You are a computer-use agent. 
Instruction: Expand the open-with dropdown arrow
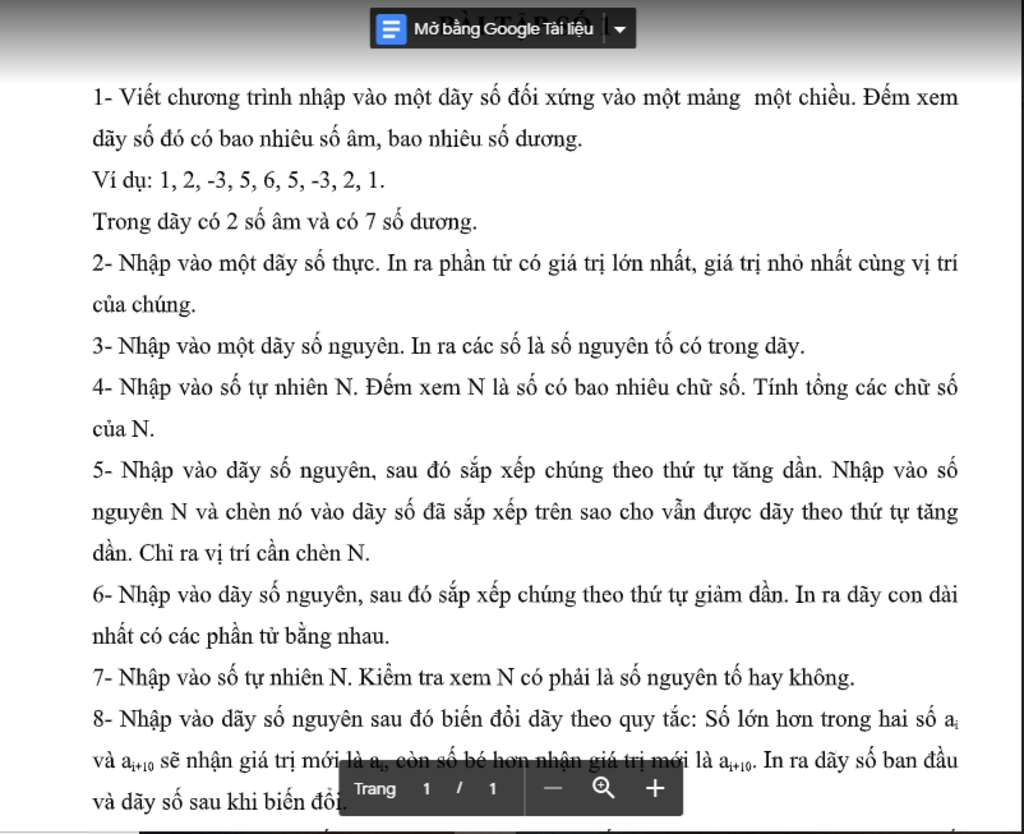click(620, 29)
